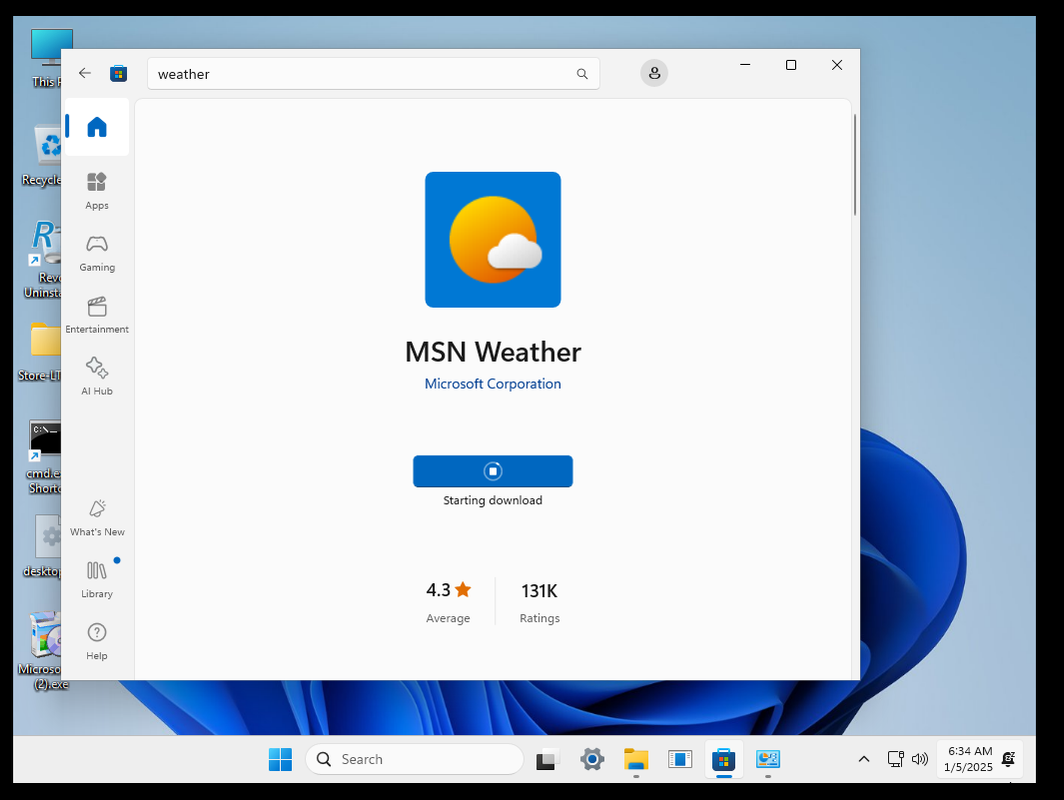Open Task View from taskbar
1064x800 pixels.
548,759
